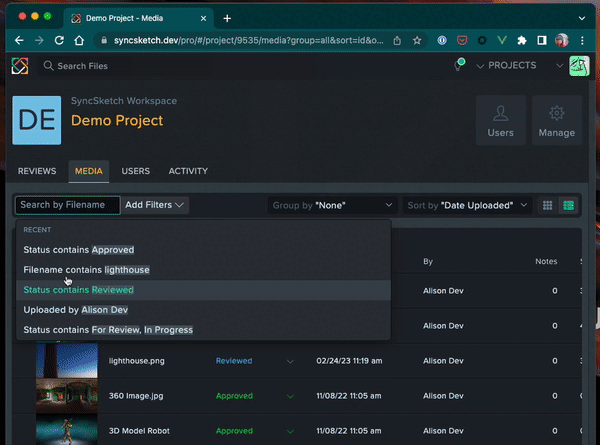Expand the PROJECTS dropdown
Screen dimensions: 600x445
[506, 65]
